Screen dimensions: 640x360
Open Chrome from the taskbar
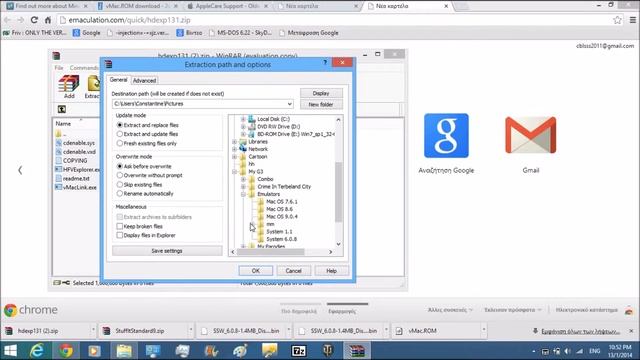tap(66, 351)
